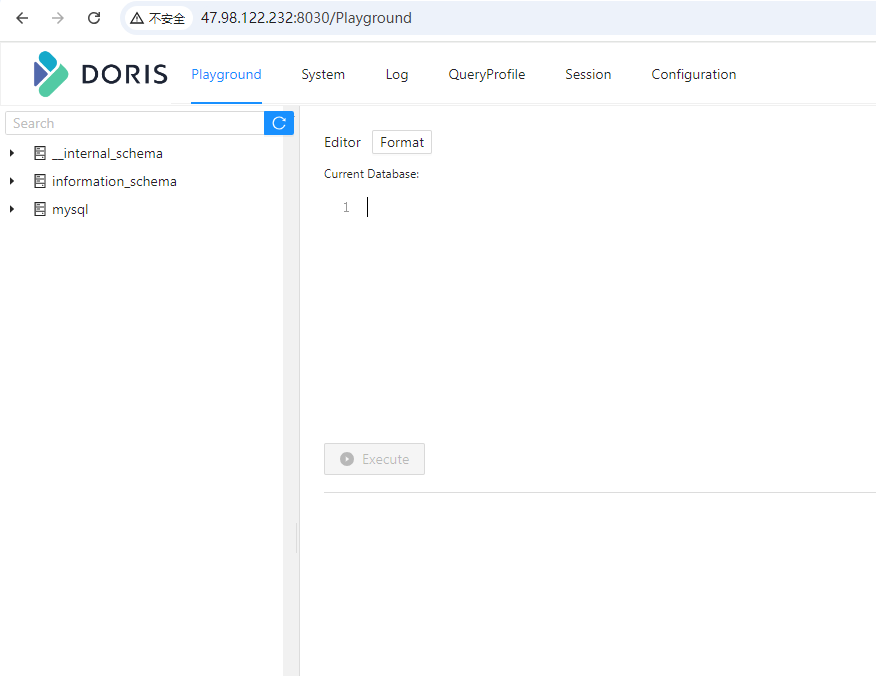
Task: Click the browser back arrow
Action: coord(22,18)
